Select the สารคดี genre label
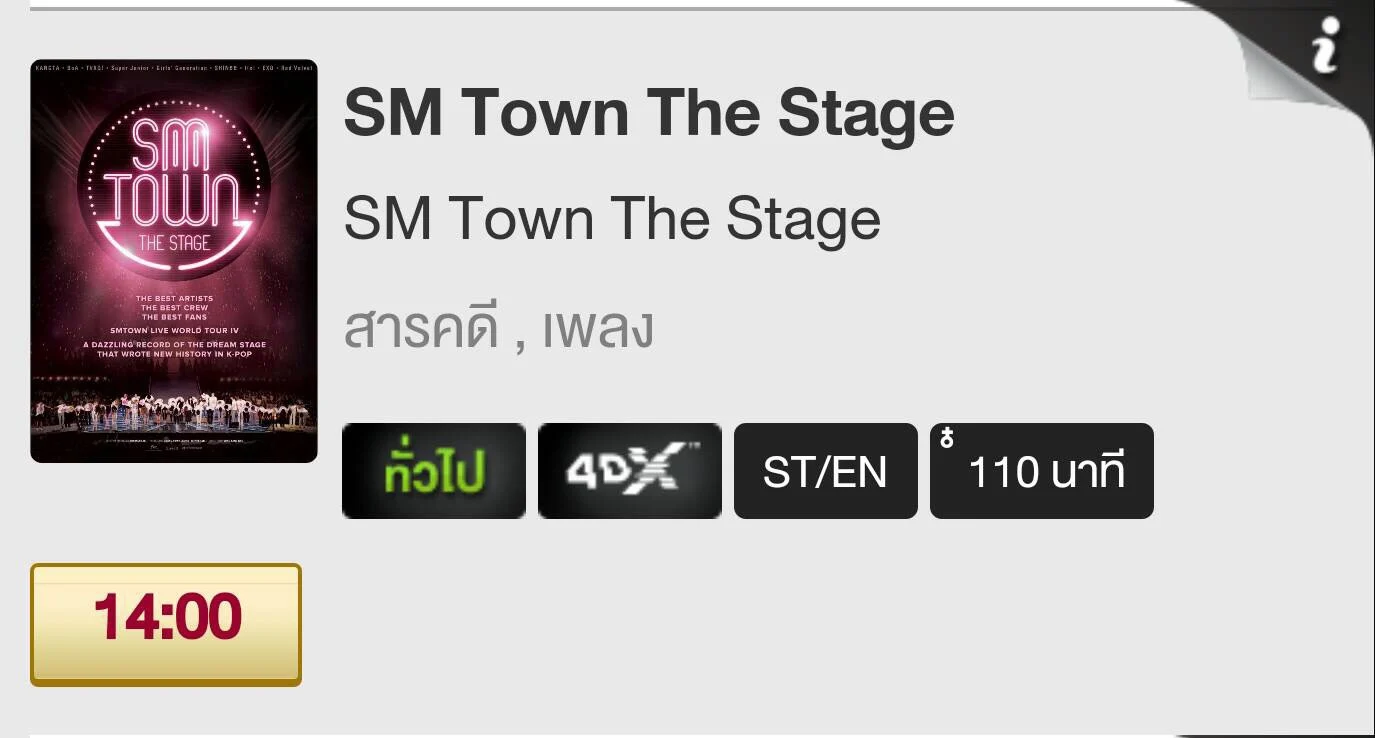 point(420,327)
